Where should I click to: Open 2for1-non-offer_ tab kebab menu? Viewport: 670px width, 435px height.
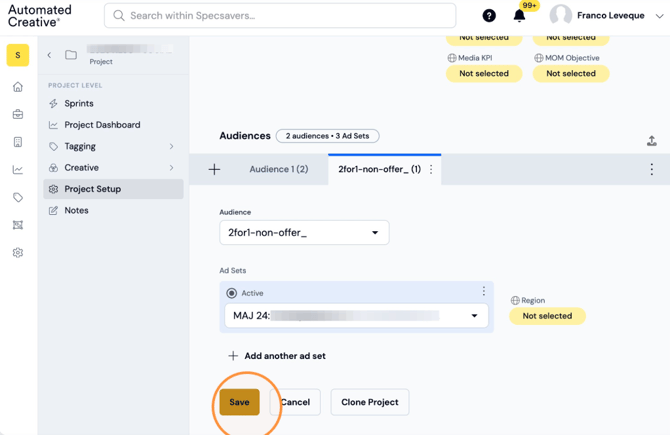431,169
